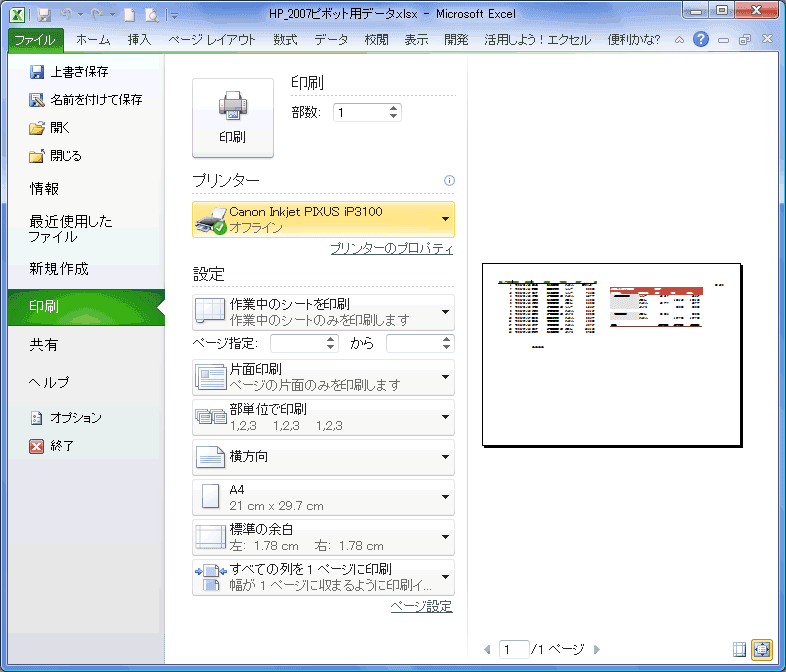Go to previous page arrow in preview
Viewport: 786px width, 672px height.
[487, 649]
